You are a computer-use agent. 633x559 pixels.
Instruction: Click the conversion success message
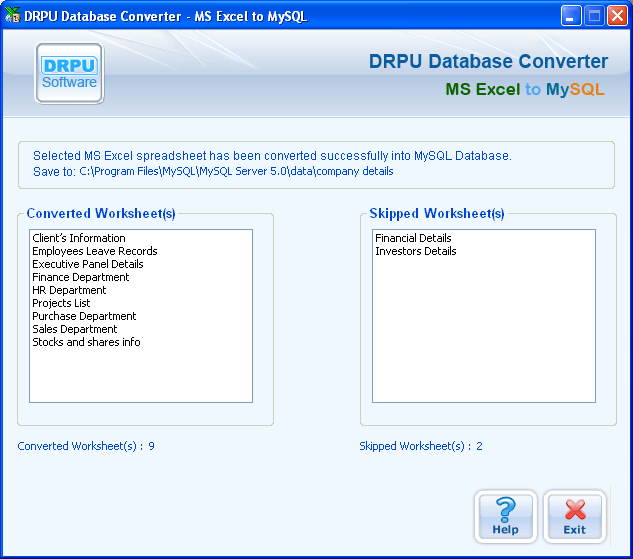click(x=272, y=155)
